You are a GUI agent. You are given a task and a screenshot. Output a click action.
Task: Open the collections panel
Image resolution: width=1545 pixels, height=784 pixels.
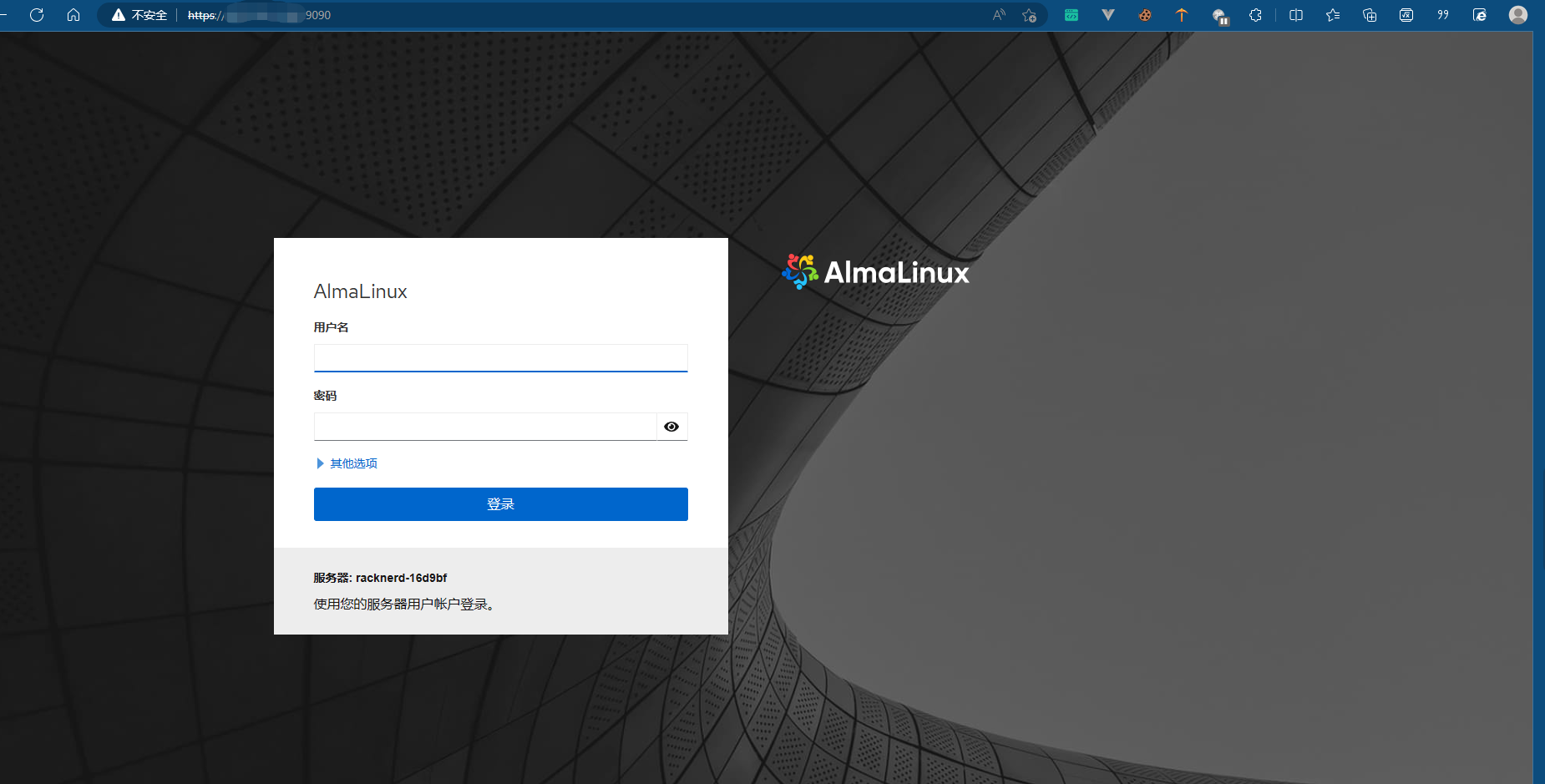tap(1370, 15)
